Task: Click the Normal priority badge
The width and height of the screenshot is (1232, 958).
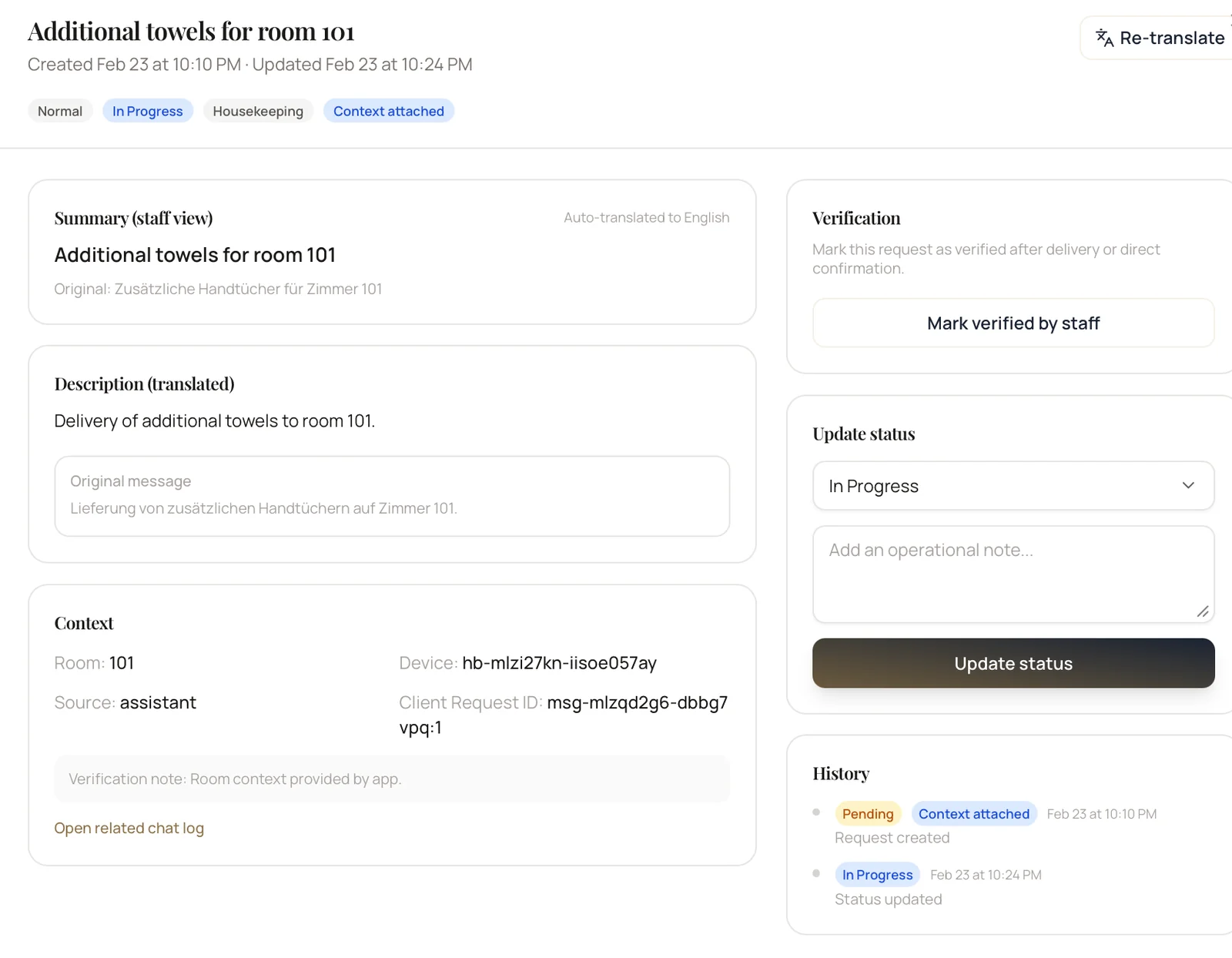Action: click(x=60, y=111)
